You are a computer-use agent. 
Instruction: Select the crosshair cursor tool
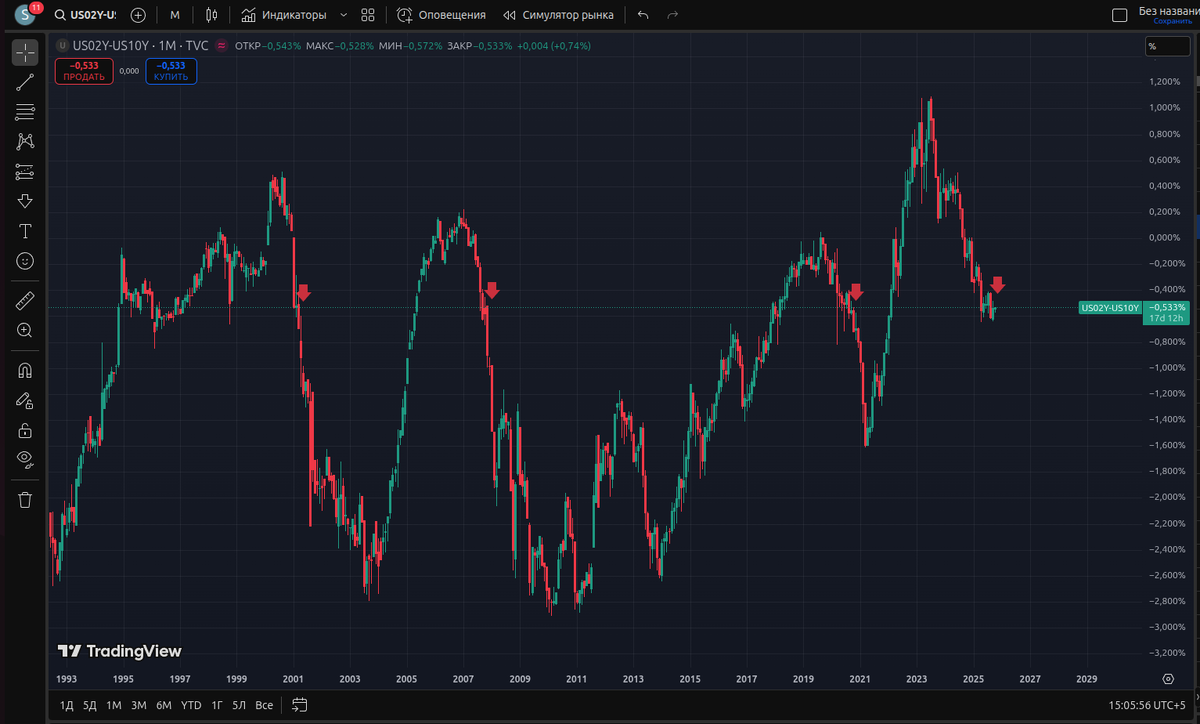click(x=25, y=52)
